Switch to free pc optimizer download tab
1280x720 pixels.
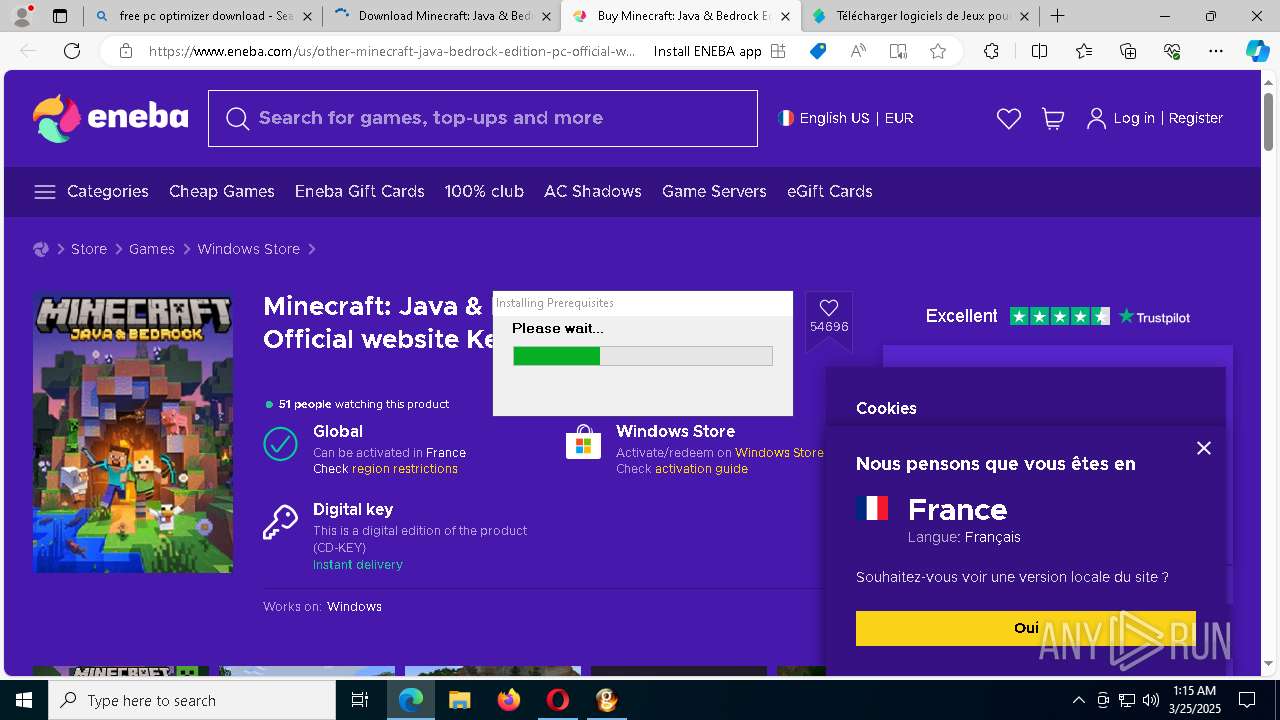[x=203, y=16]
